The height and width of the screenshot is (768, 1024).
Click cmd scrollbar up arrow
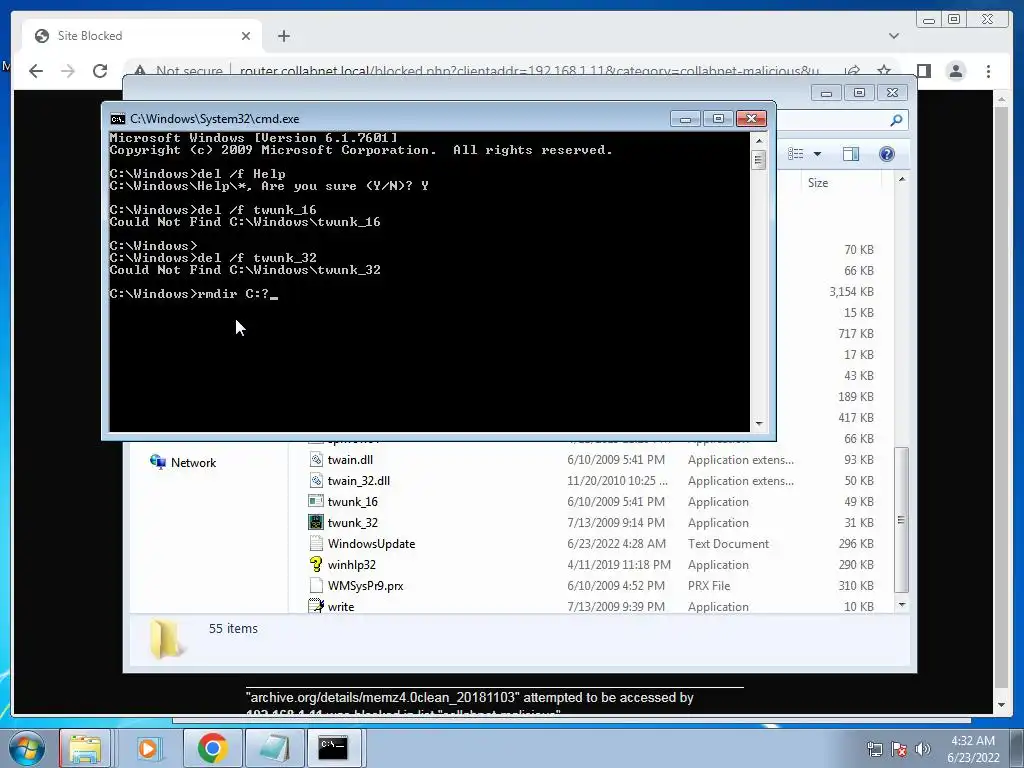pos(758,140)
